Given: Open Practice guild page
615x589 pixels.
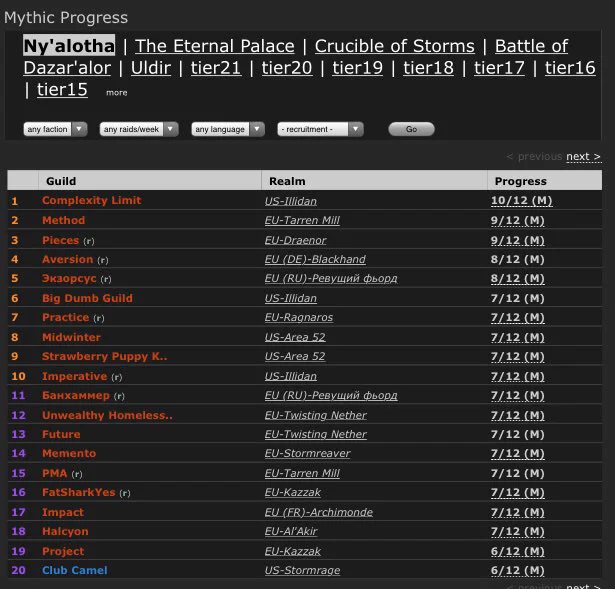Looking at the screenshot, I should [x=66, y=317].
